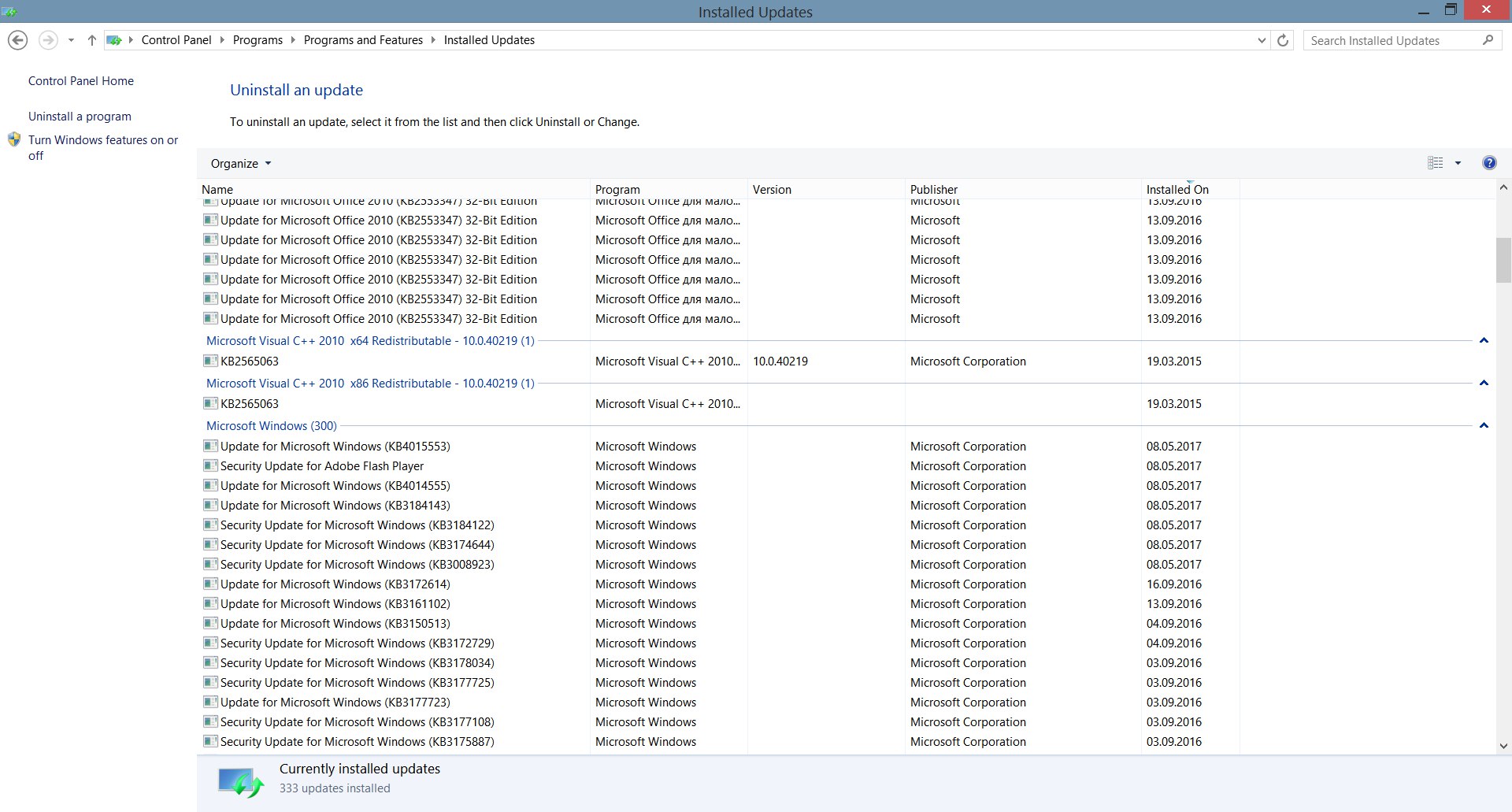This screenshot has width=1512, height=812.
Task: Click the window icon in the title bar
Action: pyautogui.click(x=9, y=11)
